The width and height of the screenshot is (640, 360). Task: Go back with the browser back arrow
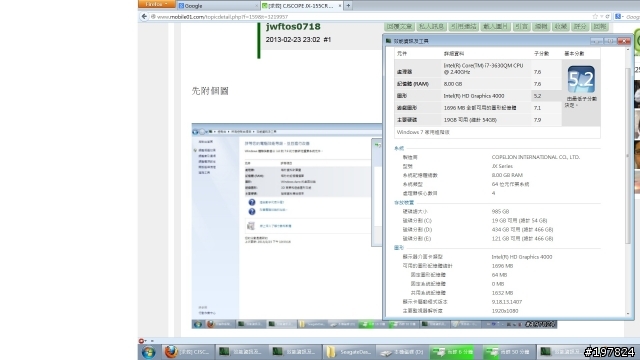pyautogui.click(x=144, y=16)
